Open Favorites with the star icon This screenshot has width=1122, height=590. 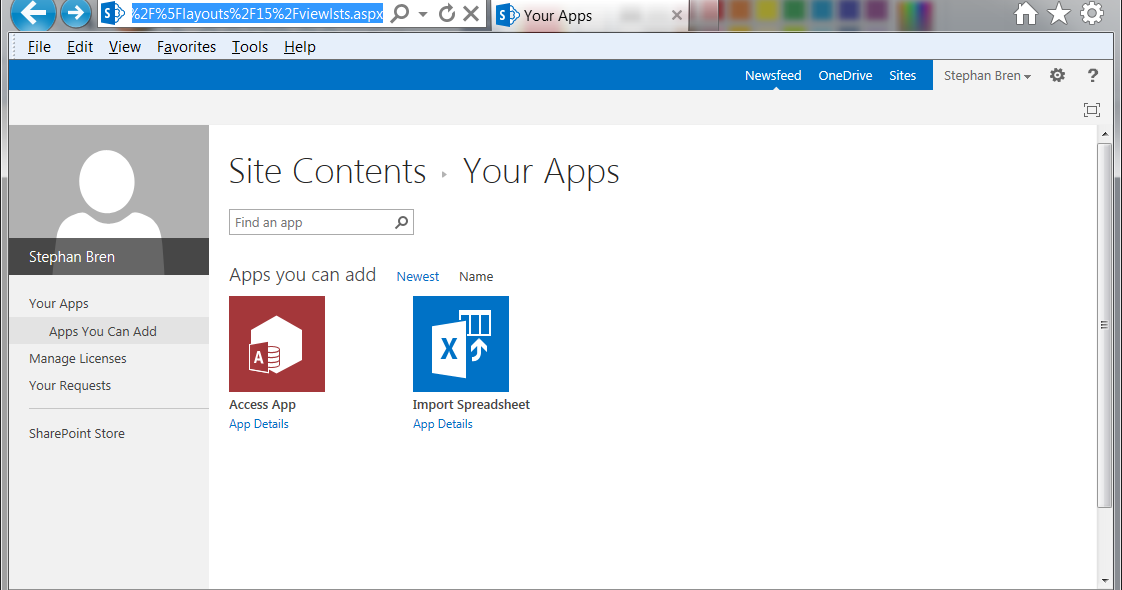click(x=1059, y=13)
